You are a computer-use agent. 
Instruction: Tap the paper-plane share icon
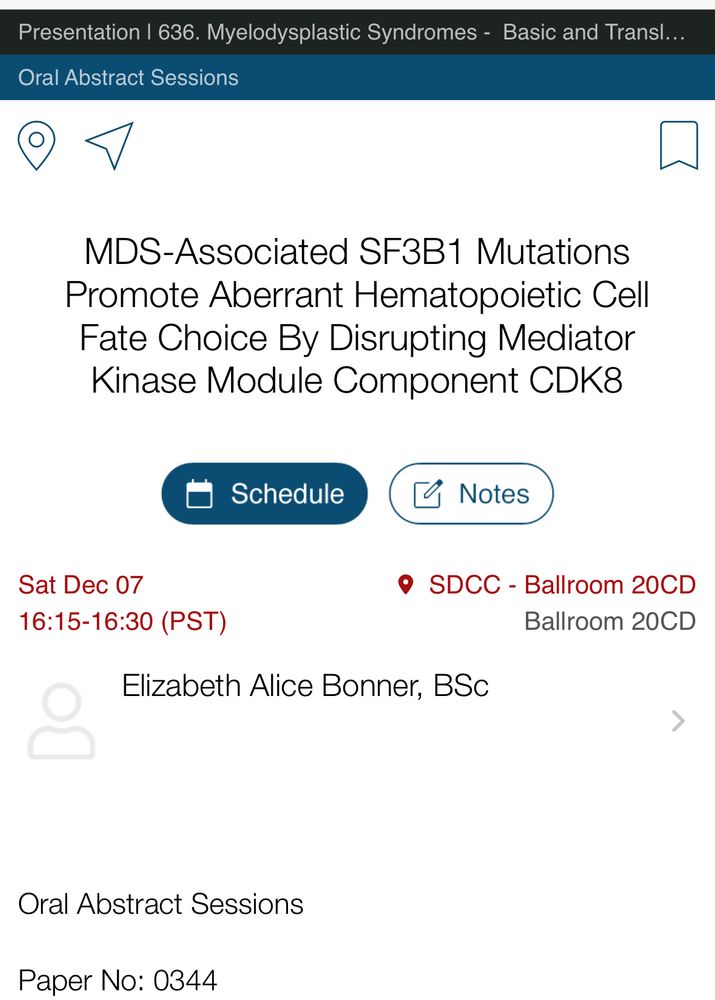pyautogui.click(x=110, y=145)
